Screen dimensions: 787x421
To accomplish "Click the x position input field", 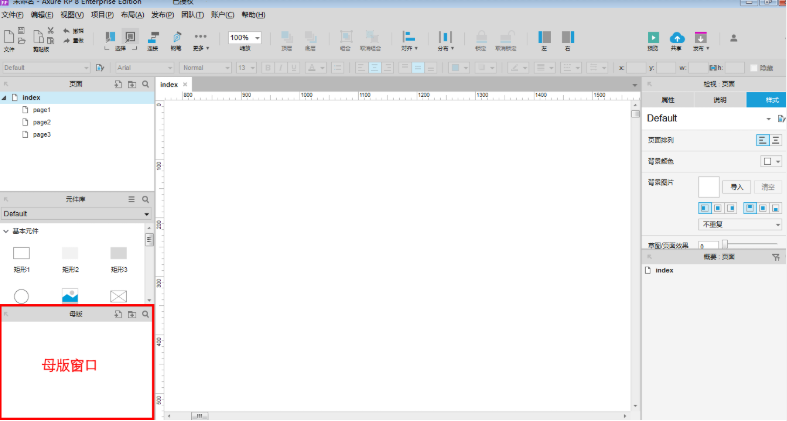I will click(x=636, y=68).
